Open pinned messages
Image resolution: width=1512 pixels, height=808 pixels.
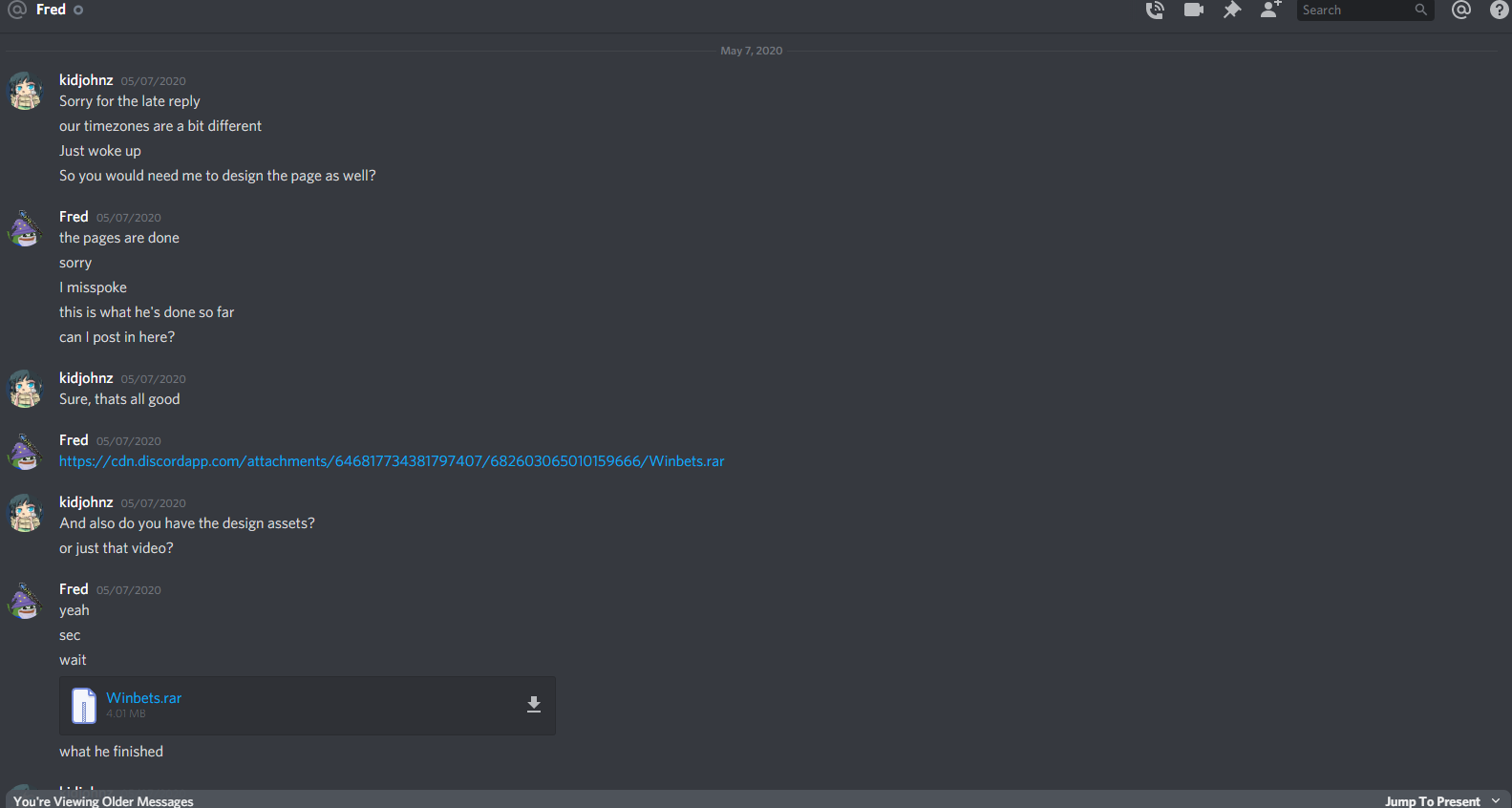[x=1232, y=10]
